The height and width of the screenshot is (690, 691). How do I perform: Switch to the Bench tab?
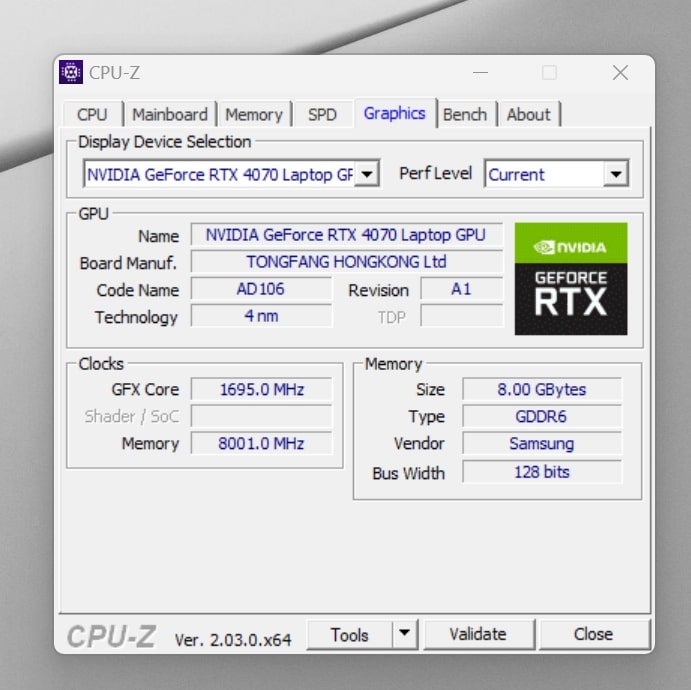pyautogui.click(x=465, y=114)
